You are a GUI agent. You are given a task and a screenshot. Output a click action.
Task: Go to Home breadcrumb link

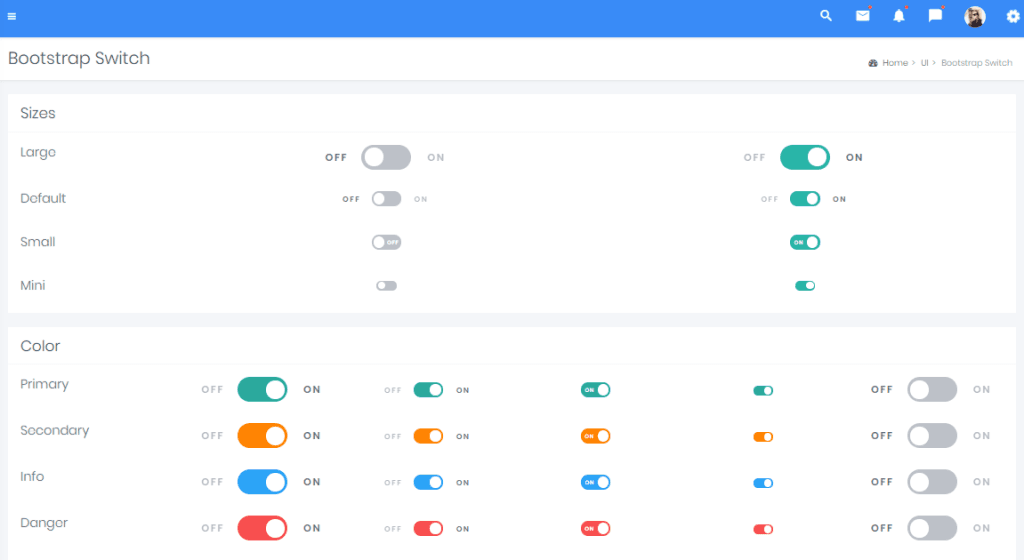(895, 63)
